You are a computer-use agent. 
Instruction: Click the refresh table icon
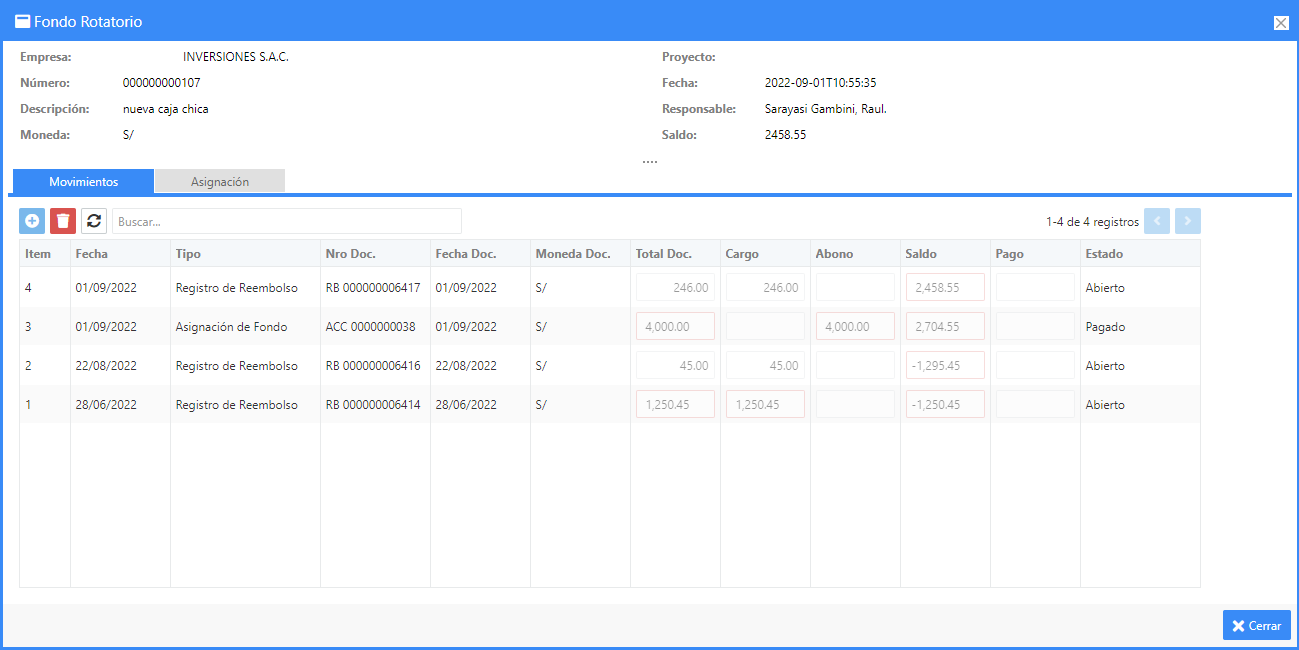click(x=94, y=221)
